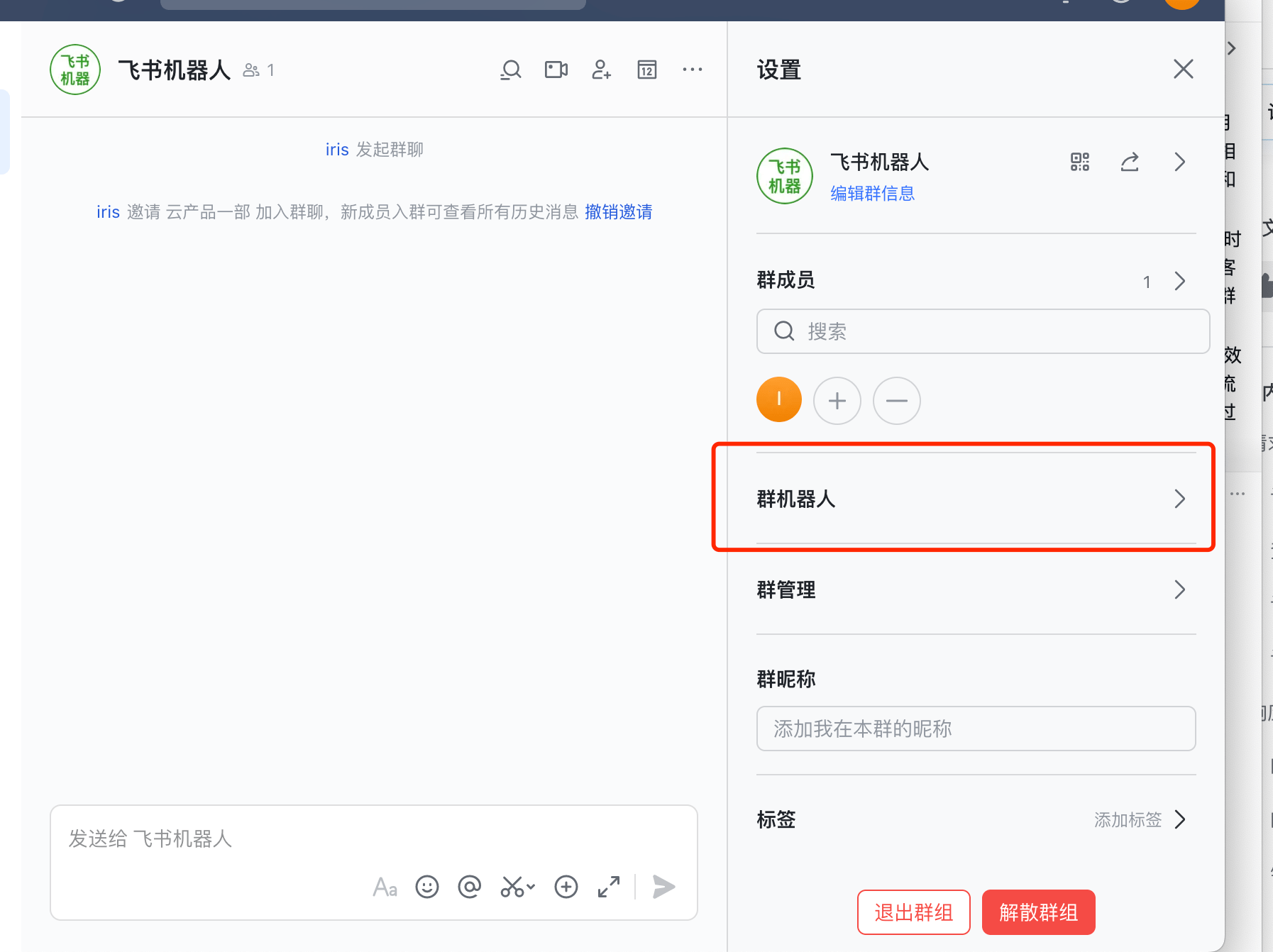Focus the 发送给 飞书机器人 message box
The width and height of the screenshot is (1273, 952).
click(x=374, y=838)
